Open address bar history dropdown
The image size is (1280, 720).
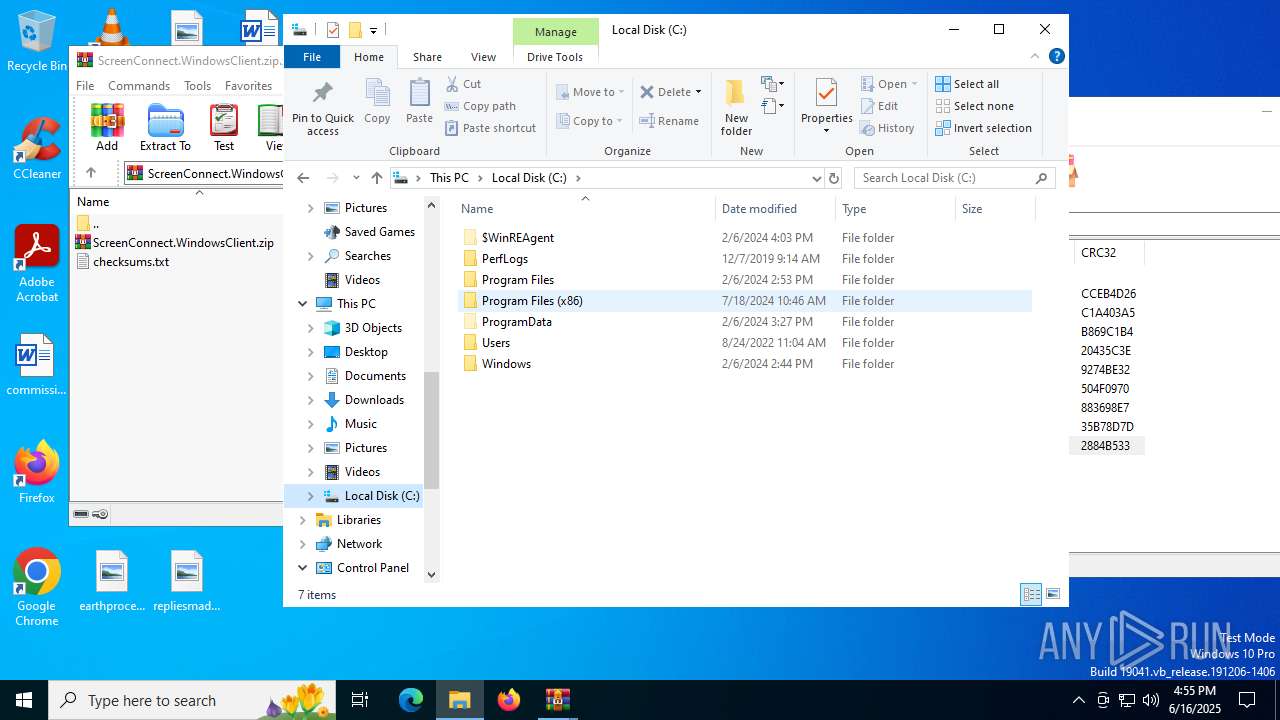pos(816,178)
